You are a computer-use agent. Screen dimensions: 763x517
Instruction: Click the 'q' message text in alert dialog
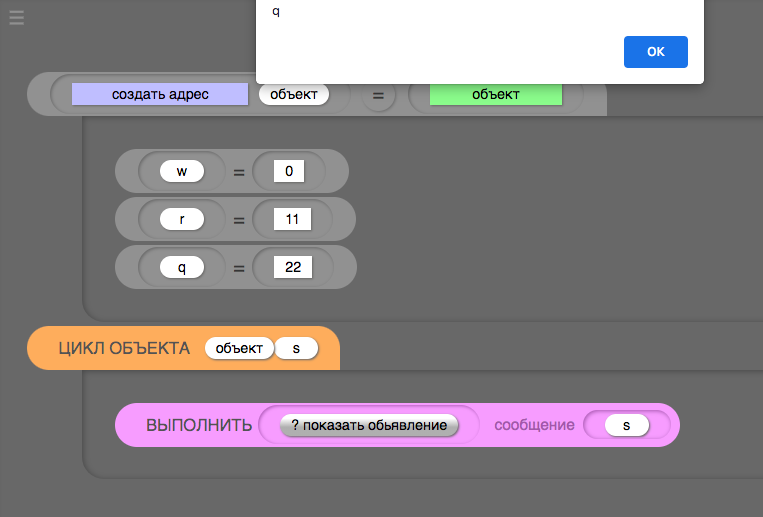[276, 11]
